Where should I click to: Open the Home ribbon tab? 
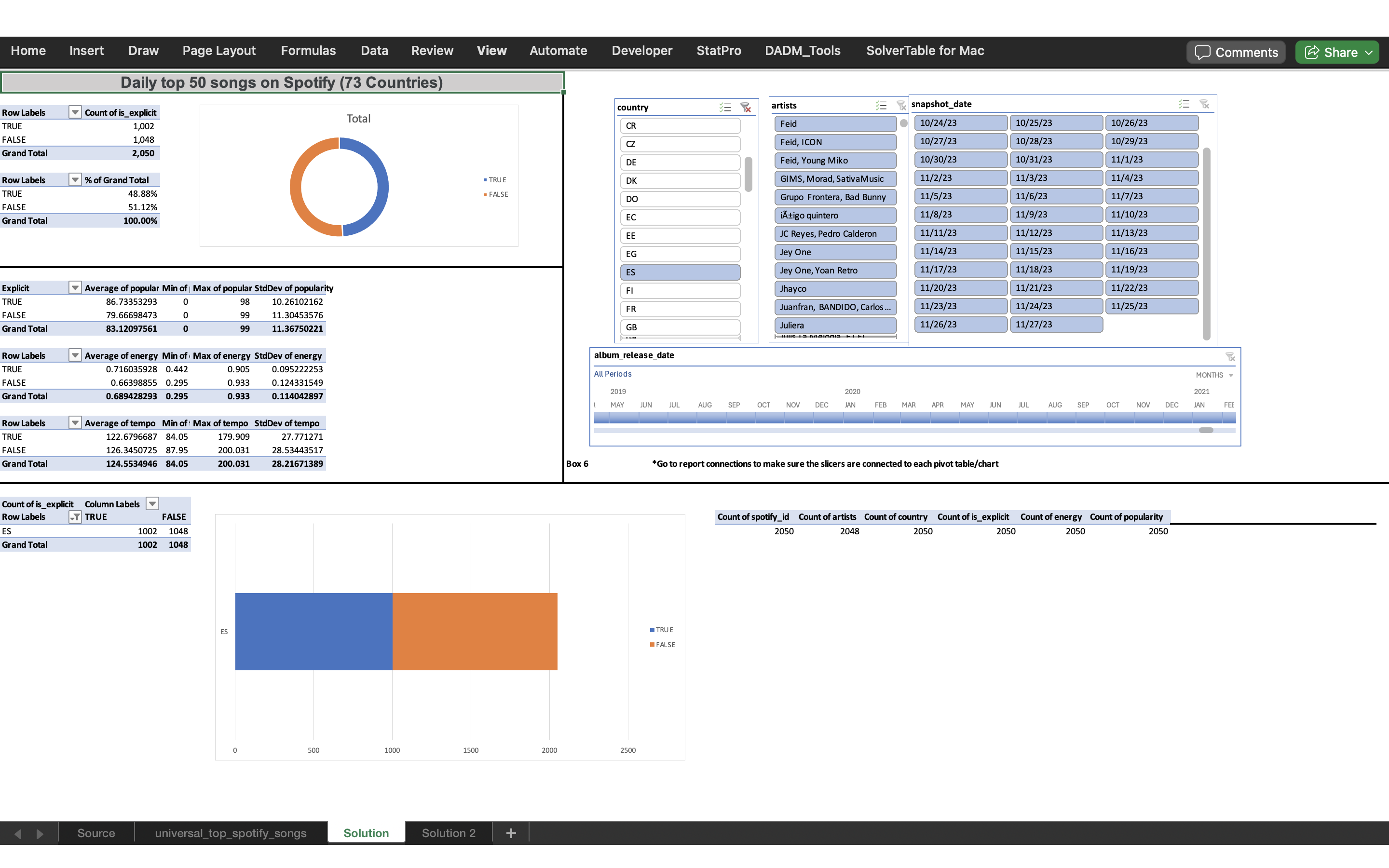point(28,51)
